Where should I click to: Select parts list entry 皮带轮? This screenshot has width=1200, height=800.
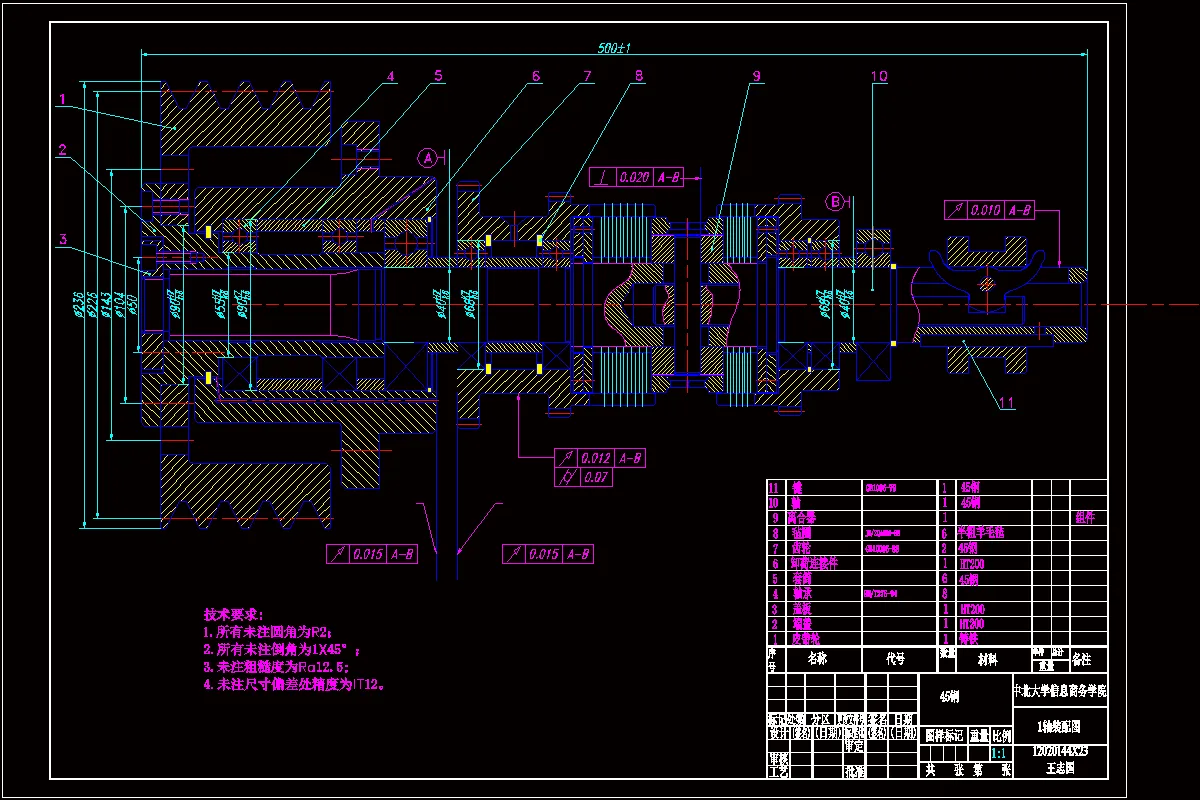tap(806, 639)
